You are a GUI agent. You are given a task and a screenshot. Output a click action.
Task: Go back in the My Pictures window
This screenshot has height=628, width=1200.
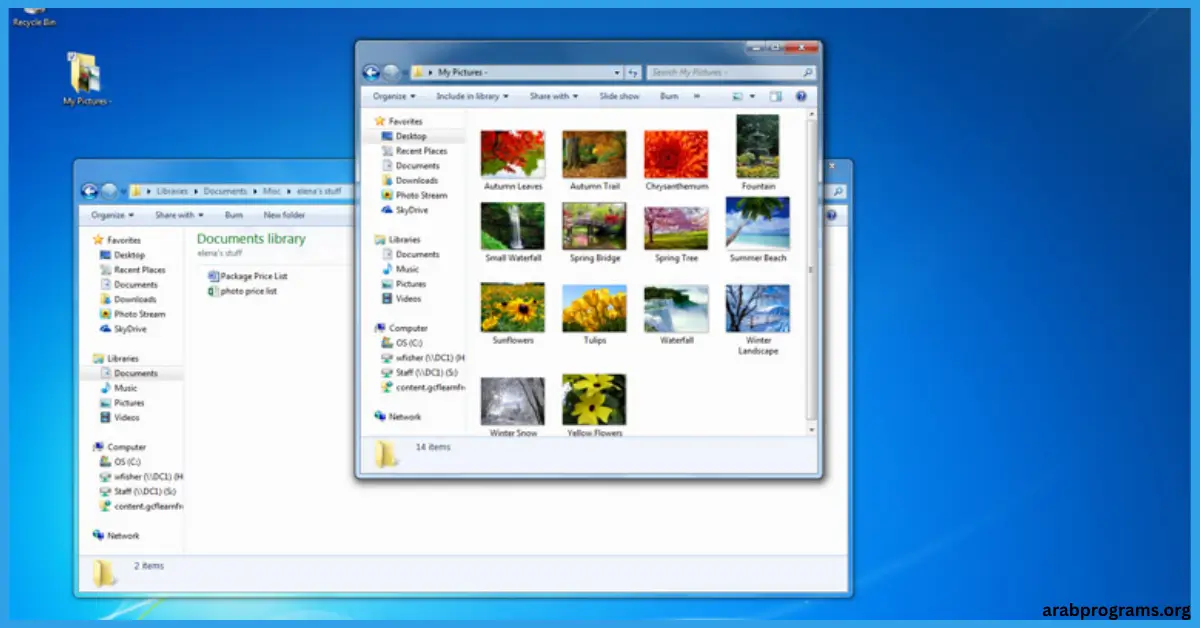click(371, 72)
